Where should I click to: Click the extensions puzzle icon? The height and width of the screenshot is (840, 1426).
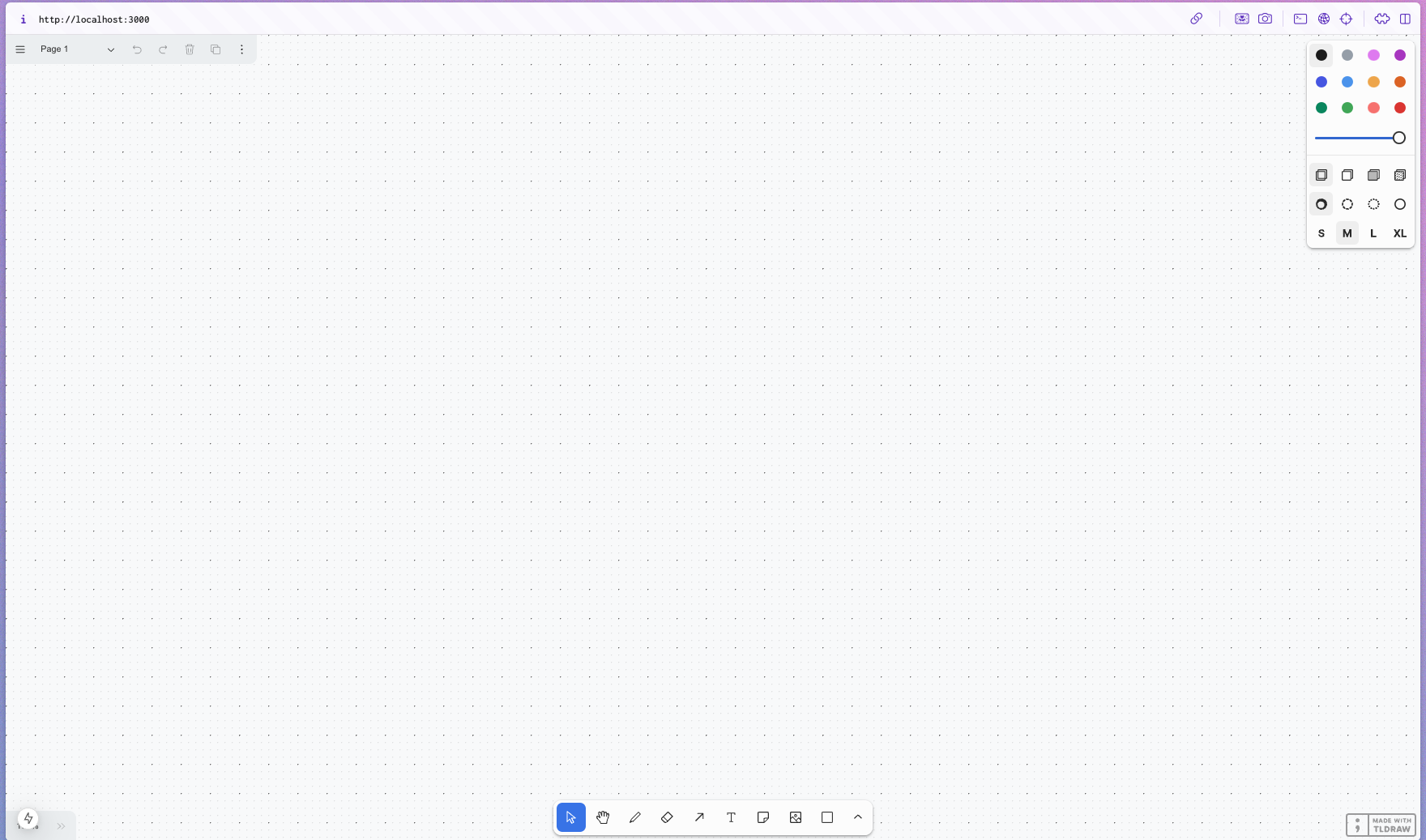(x=1382, y=19)
